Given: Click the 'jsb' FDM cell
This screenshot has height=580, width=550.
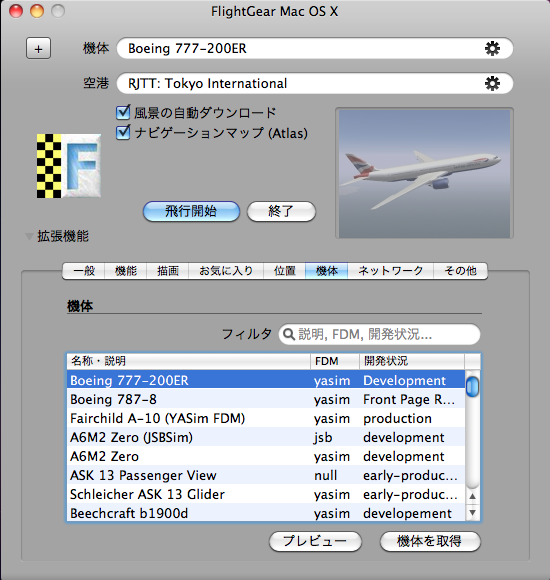Looking at the screenshot, I should (x=323, y=438).
